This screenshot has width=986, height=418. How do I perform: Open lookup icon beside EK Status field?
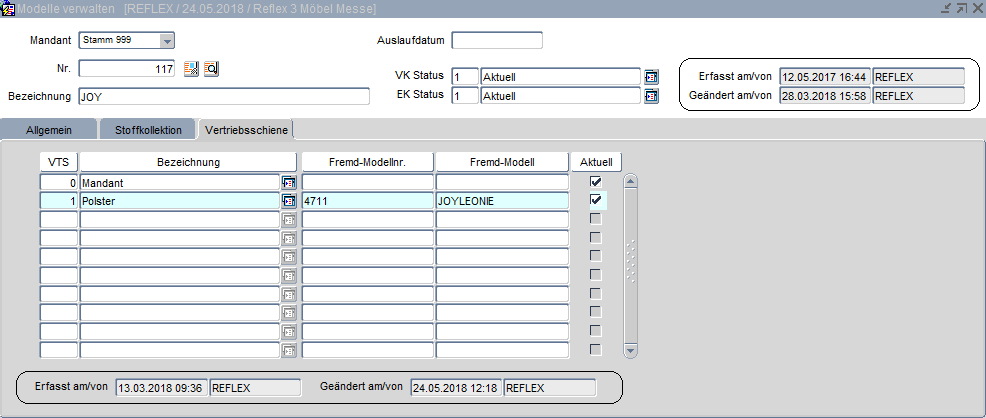[x=652, y=96]
